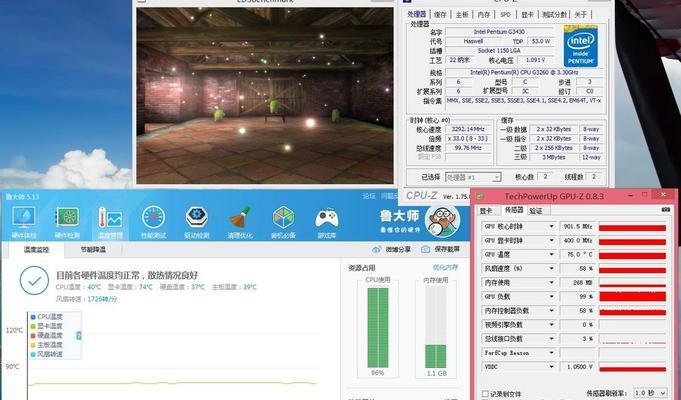Screen dimensions: 681x400
Task: Click GPU 温度 75.0 °C value
Action: click(x=577, y=255)
